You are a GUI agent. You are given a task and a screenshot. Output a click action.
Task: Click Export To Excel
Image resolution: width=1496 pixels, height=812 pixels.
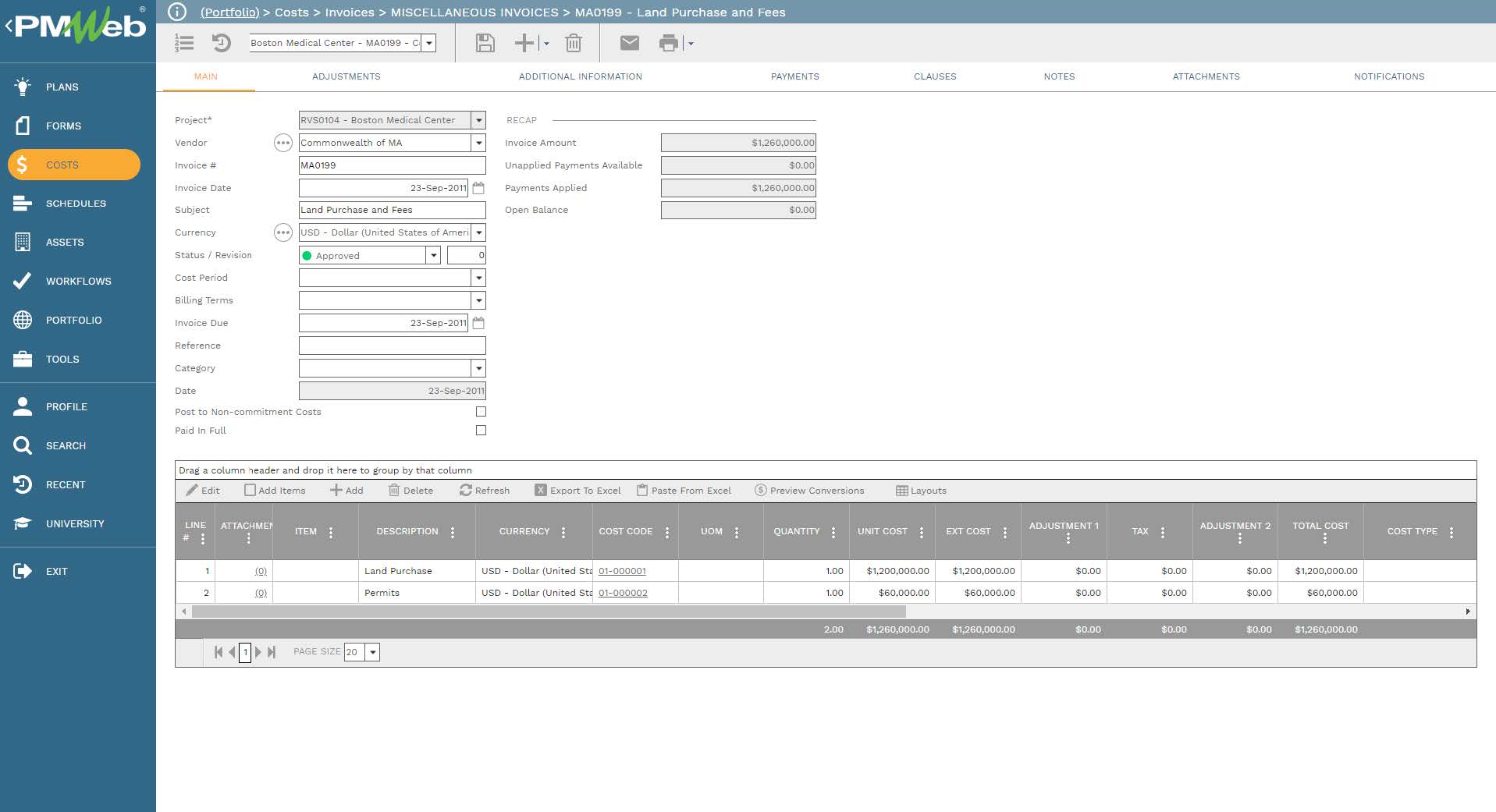pyautogui.click(x=577, y=491)
